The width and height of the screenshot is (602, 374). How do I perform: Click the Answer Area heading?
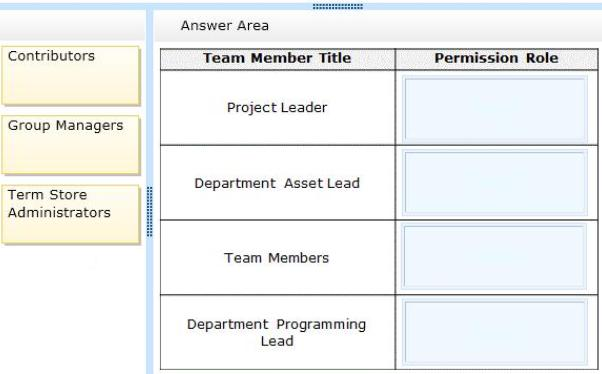pyautogui.click(x=225, y=25)
